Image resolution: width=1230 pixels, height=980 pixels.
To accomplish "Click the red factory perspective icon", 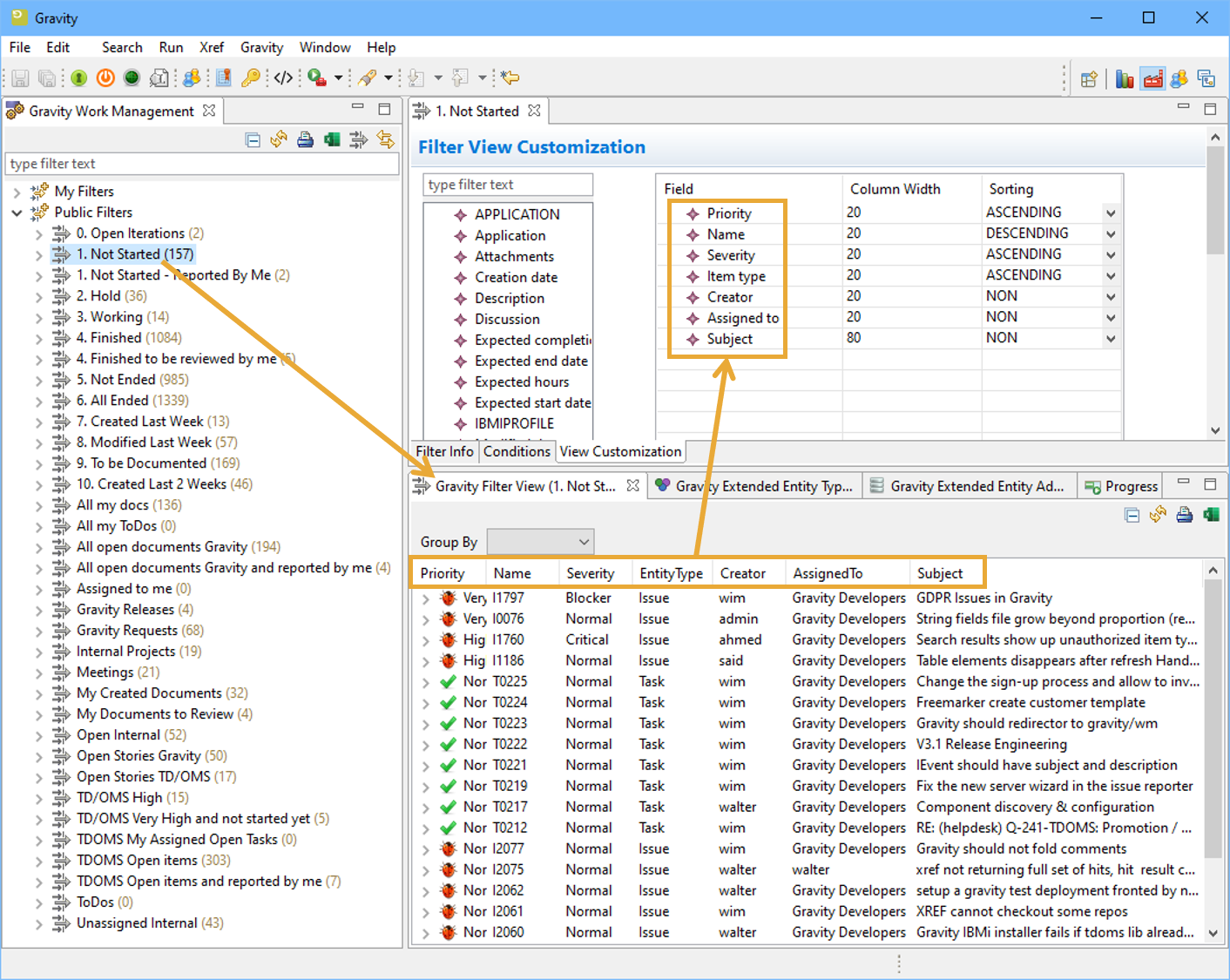I will 1152,79.
